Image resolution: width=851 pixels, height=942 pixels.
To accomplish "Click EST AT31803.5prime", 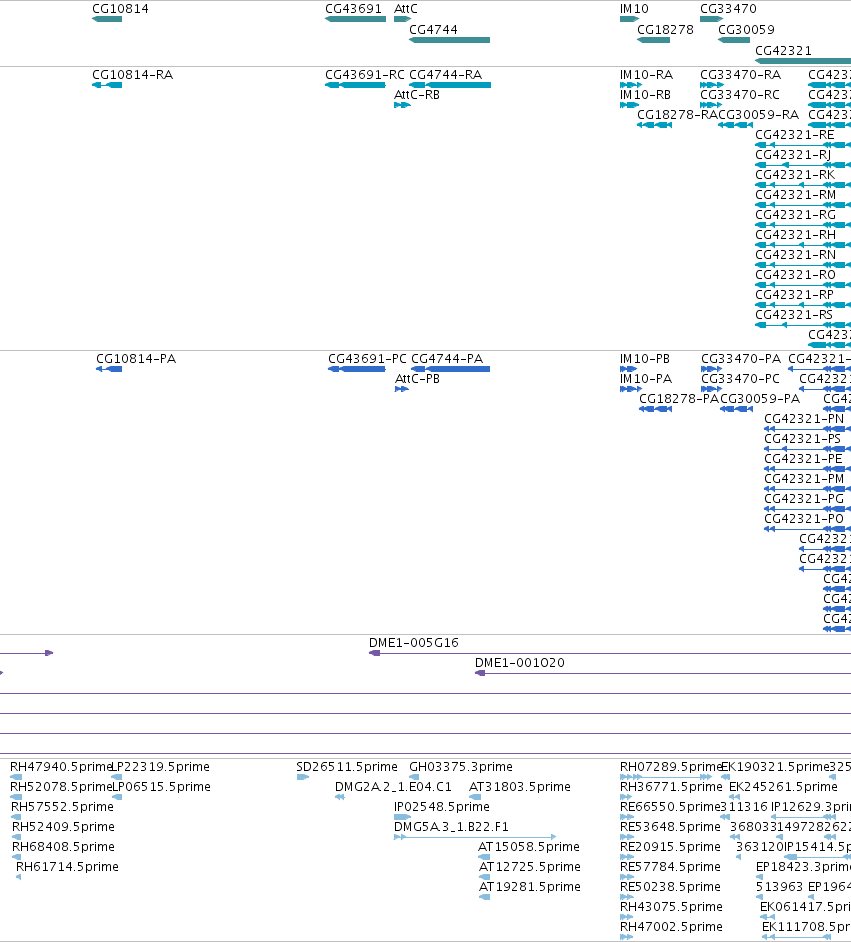I will 519,787.
